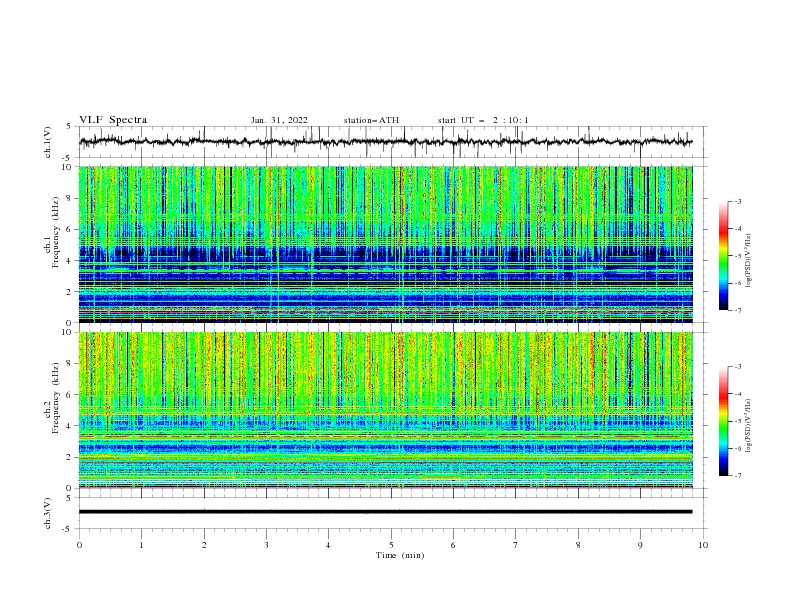This screenshot has width=792, height=612.
Task: Click the time-axis tick label '10'
Action: tap(703, 545)
